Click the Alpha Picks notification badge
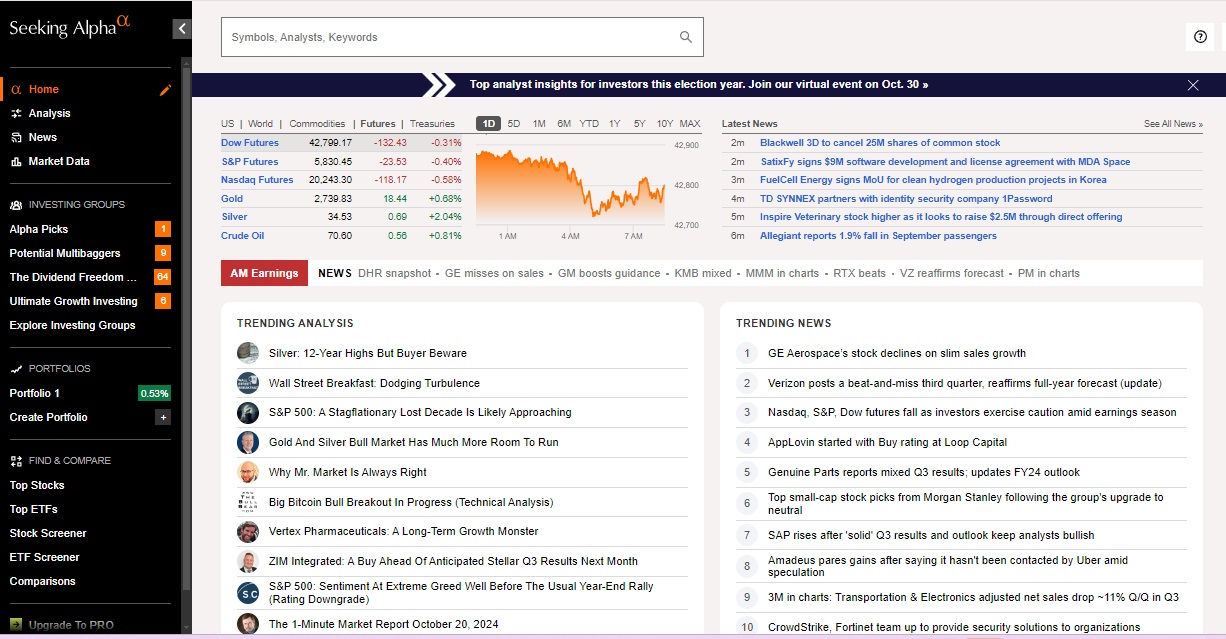Screen dimensions: 1226x639 pos(163,229)
